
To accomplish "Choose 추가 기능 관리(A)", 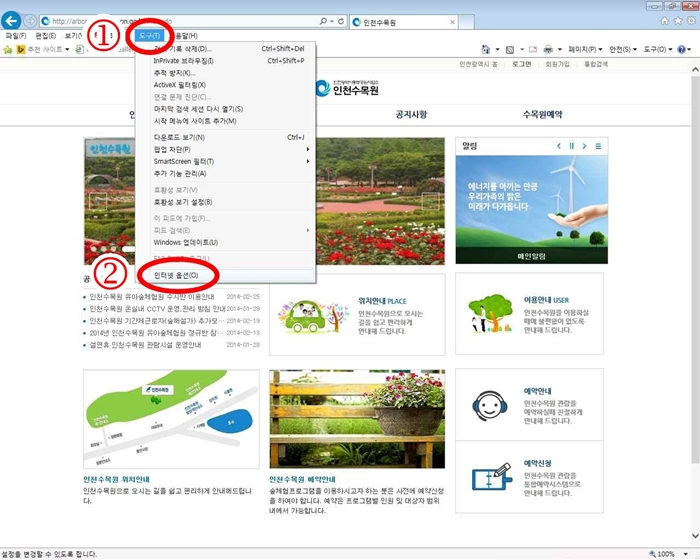I will pyautogui.click(x=225, y=173).
